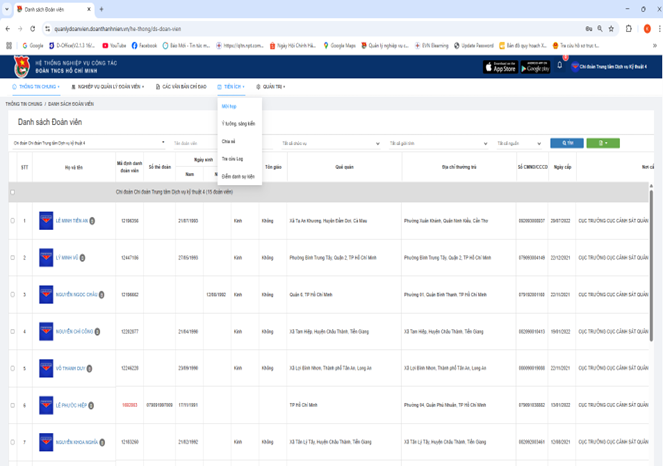Select 'Môi hoạ' from the Tiện ích menu

click(228, 105)
